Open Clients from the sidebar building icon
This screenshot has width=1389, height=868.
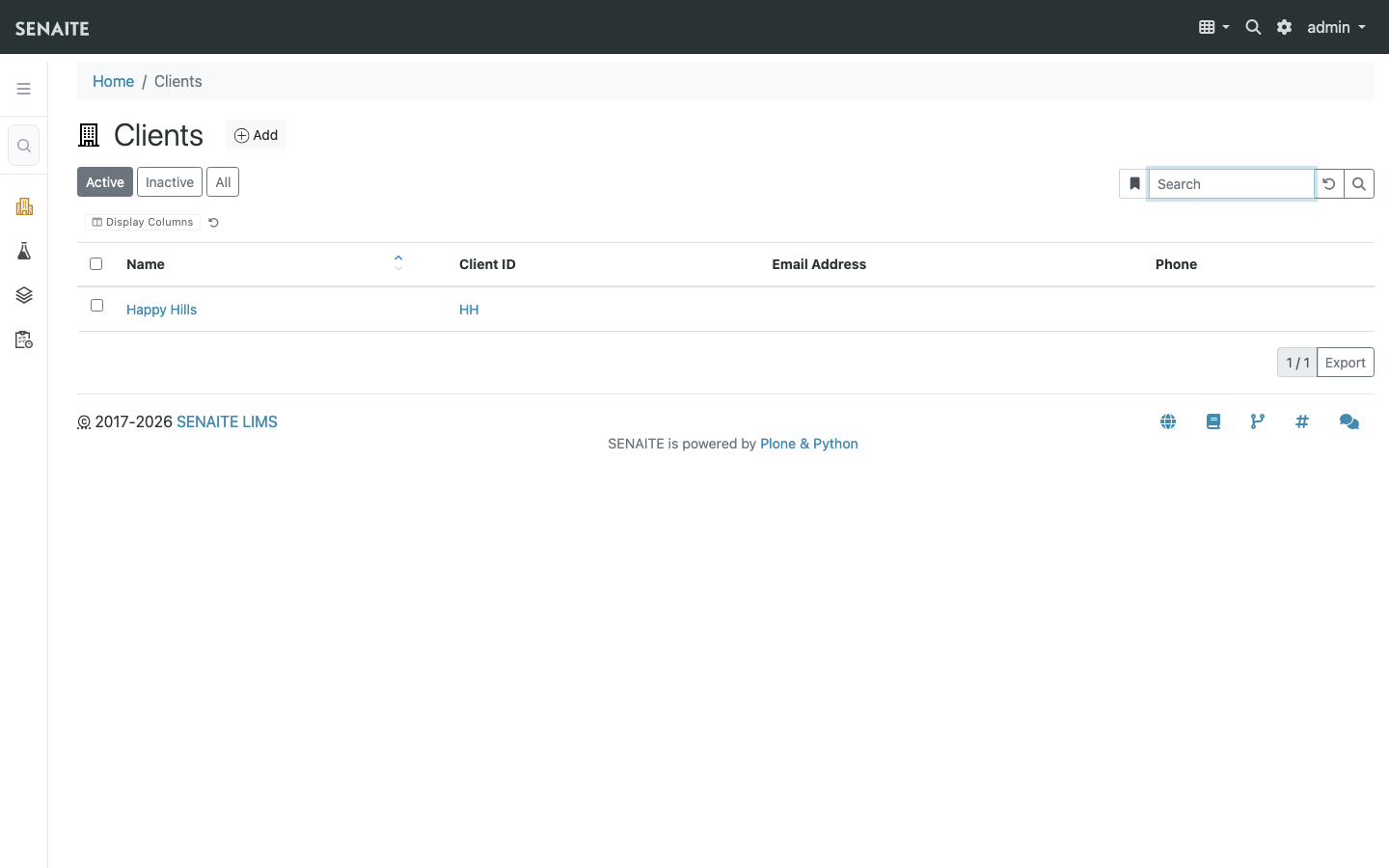[24, 206]
